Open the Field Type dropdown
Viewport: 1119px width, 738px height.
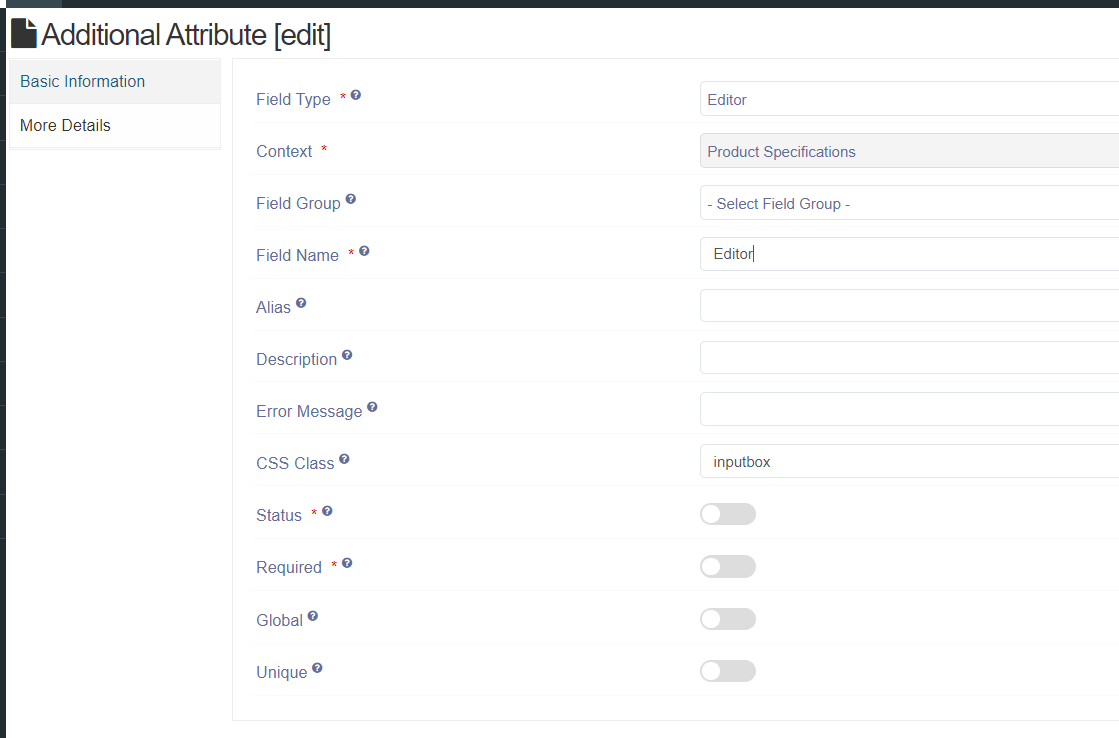pos(908,99)
